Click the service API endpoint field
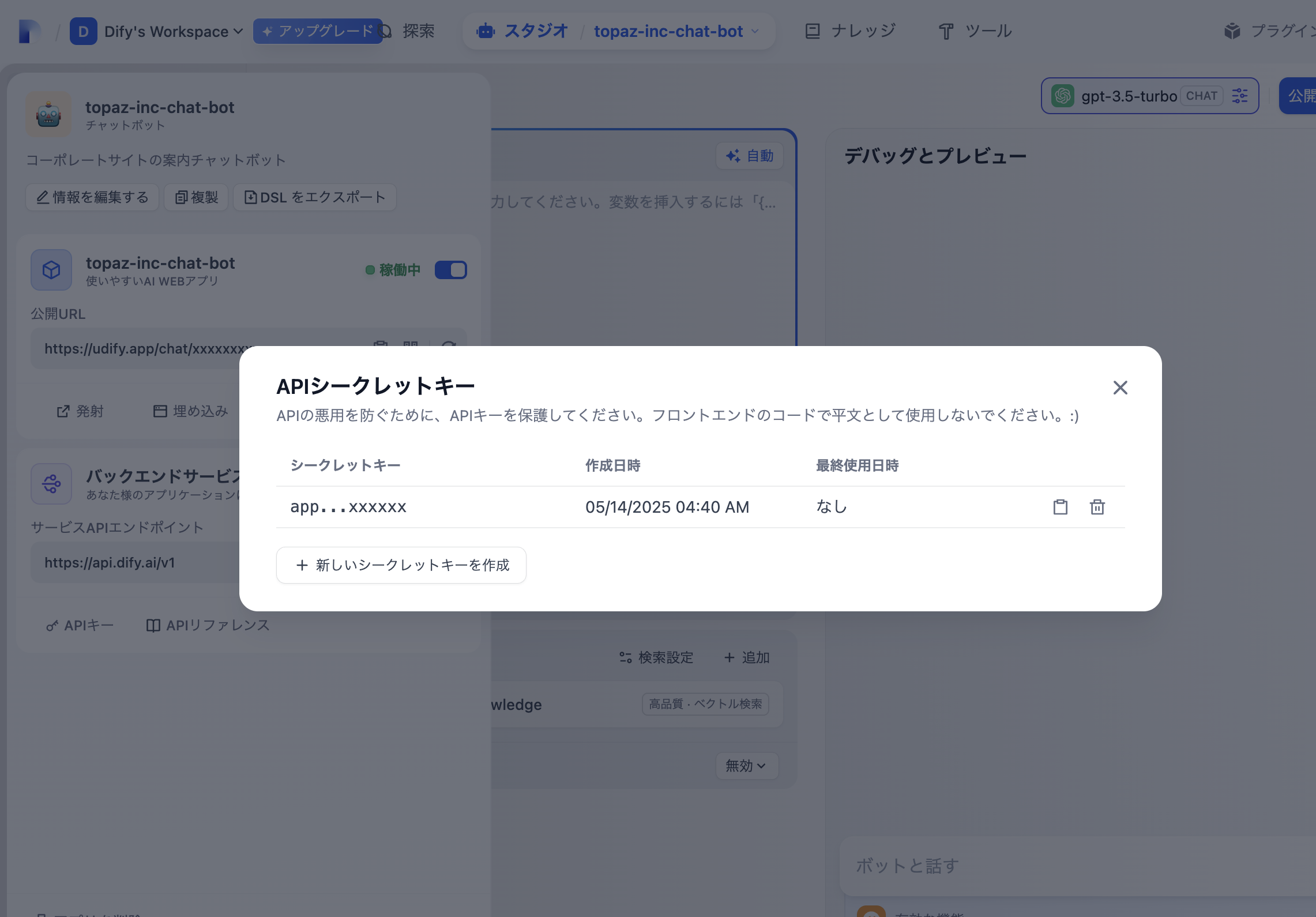This screenshot has width=1316, height=917. click(136, 563)
